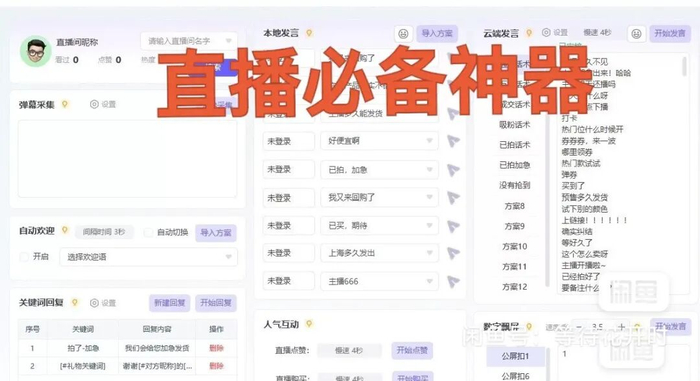Viewport: 700px width, 381px height.
Task: Select the 没有抢到 tab
Action: [514, 185]
